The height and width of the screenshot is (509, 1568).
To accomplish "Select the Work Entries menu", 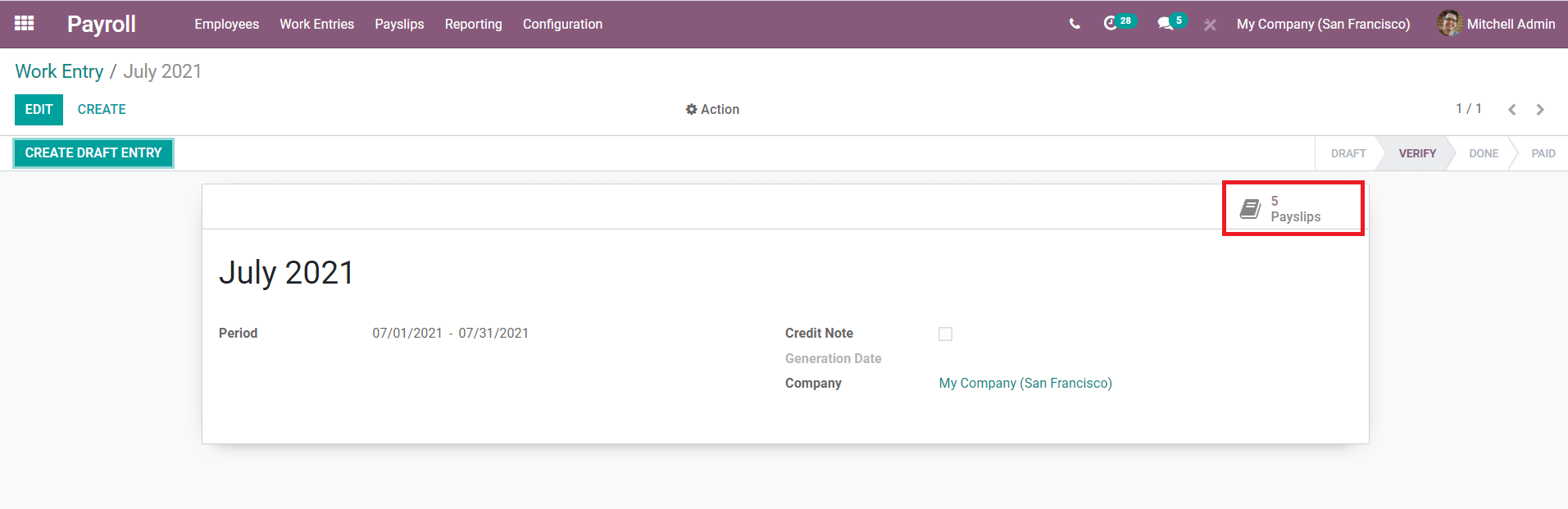I will coord(316,25).
